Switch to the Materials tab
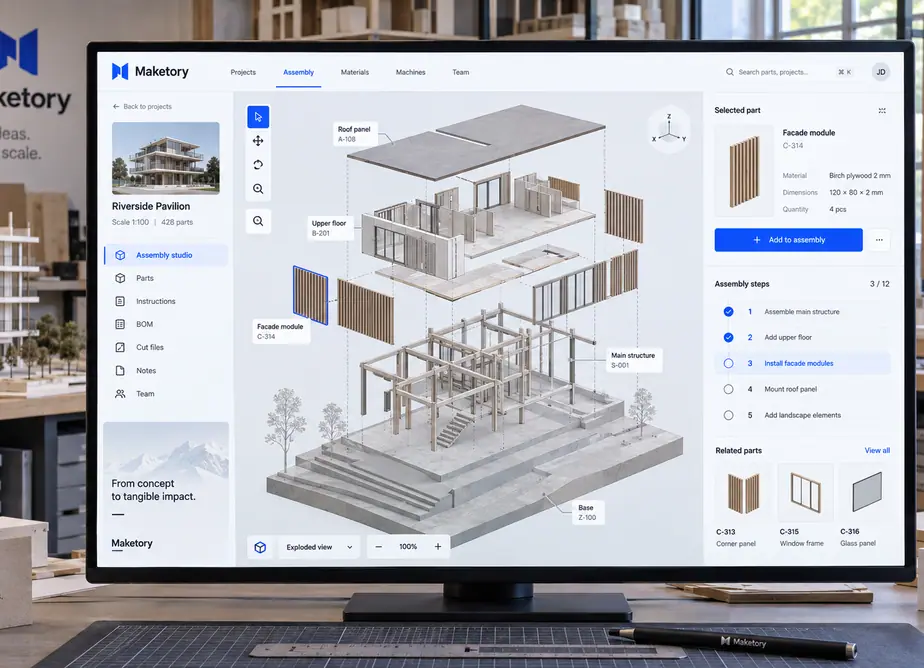This screenshot has height=668, width=924. coord(355,72)
